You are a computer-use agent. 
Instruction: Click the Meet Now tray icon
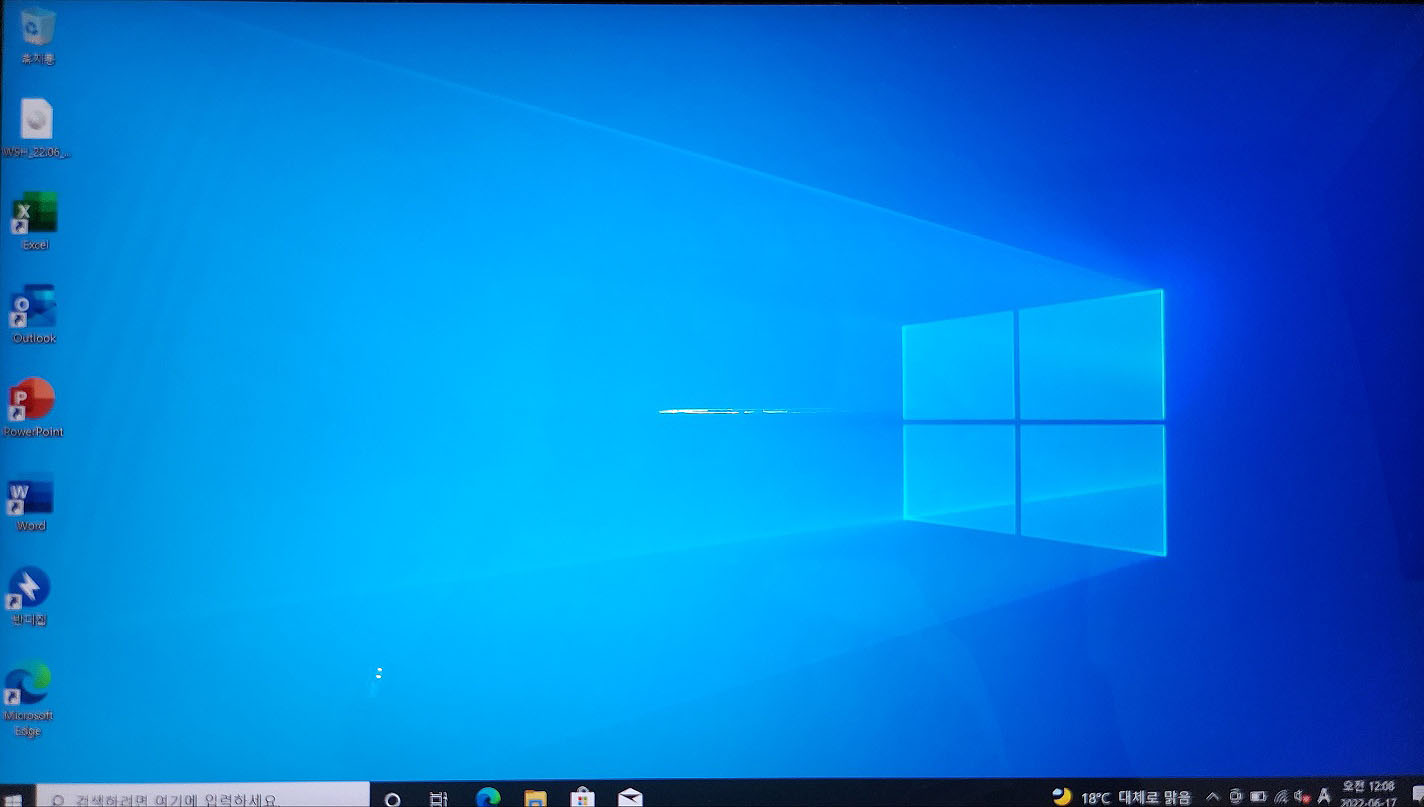tap(1236, 797)
